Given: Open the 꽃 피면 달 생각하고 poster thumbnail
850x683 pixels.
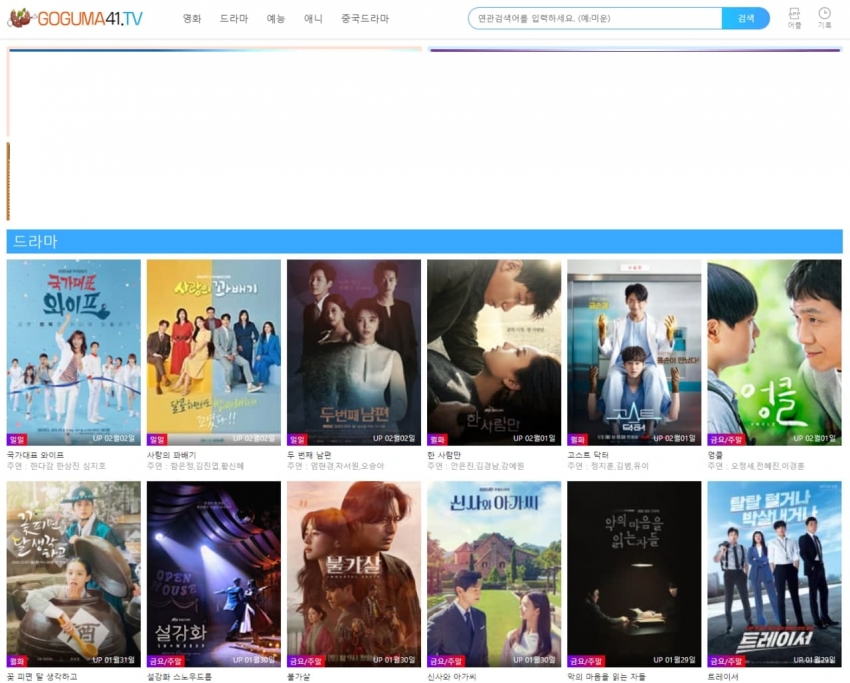Looking at the screenshot, I should tap(74, 574).
